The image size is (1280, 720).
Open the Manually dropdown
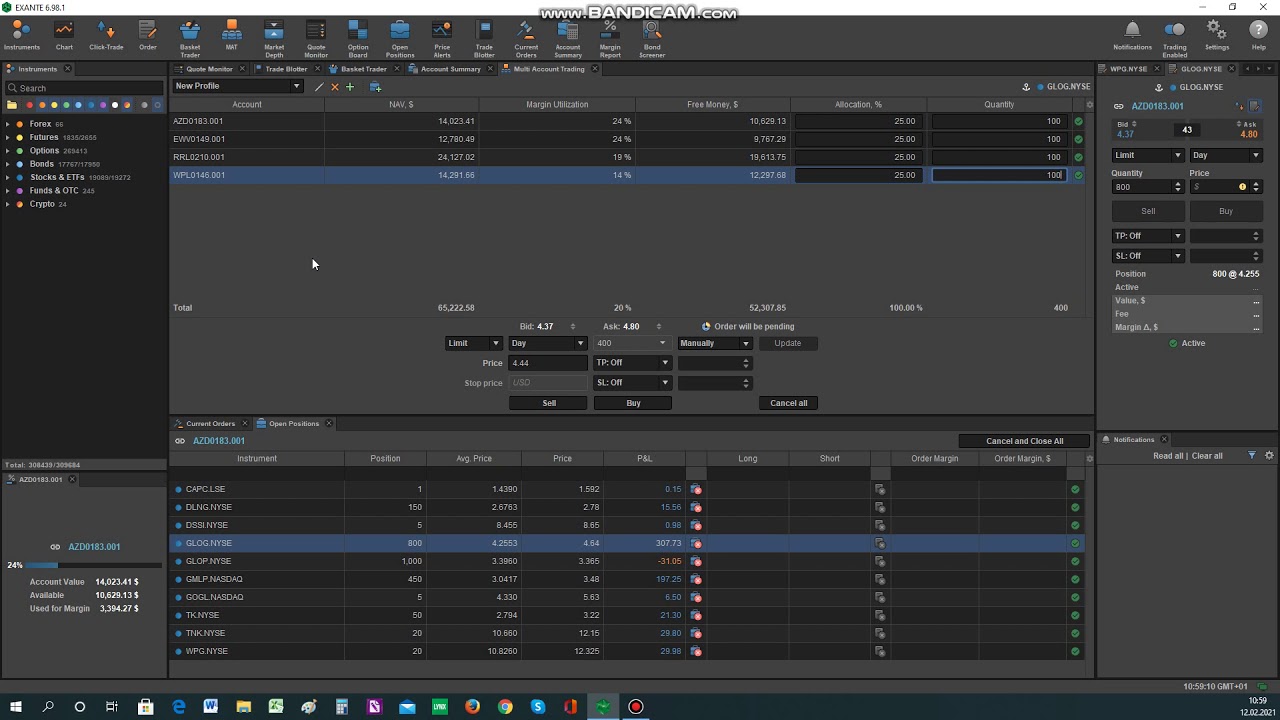tap(714, 343)
